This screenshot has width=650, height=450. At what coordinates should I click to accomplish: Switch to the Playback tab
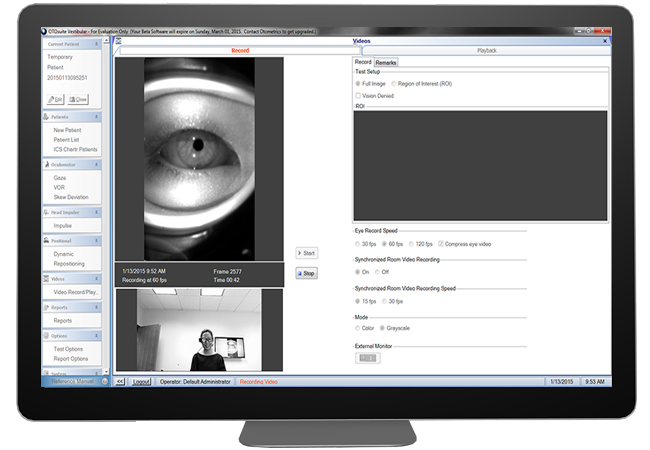(483, 50)
